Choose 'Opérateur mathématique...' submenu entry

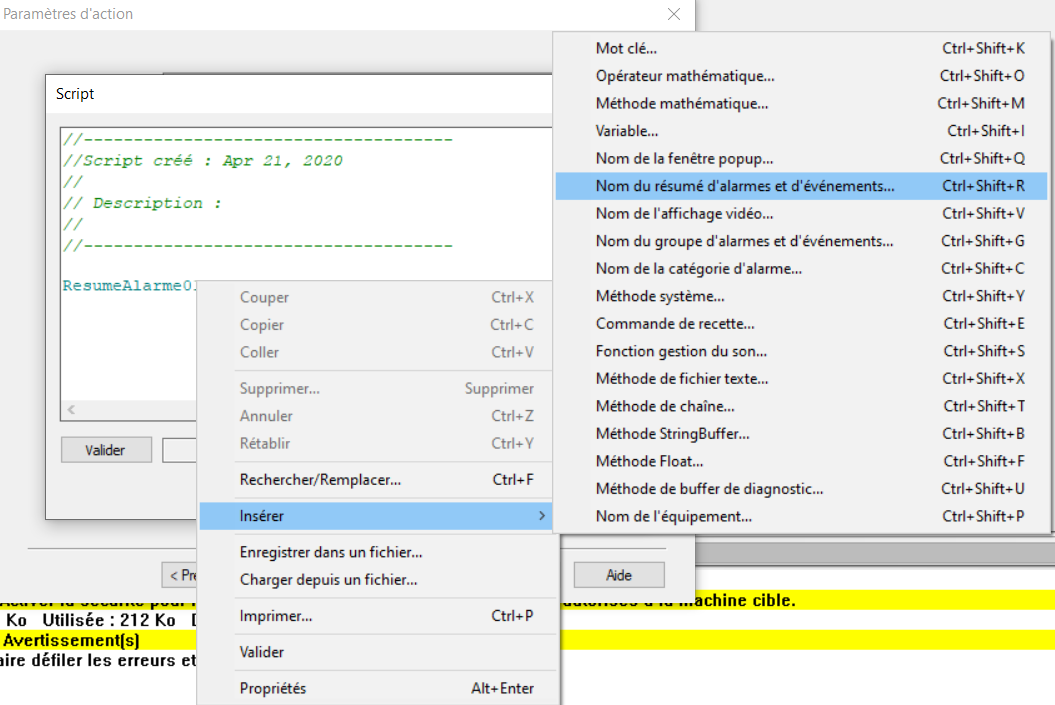click(x=684, y=76)
